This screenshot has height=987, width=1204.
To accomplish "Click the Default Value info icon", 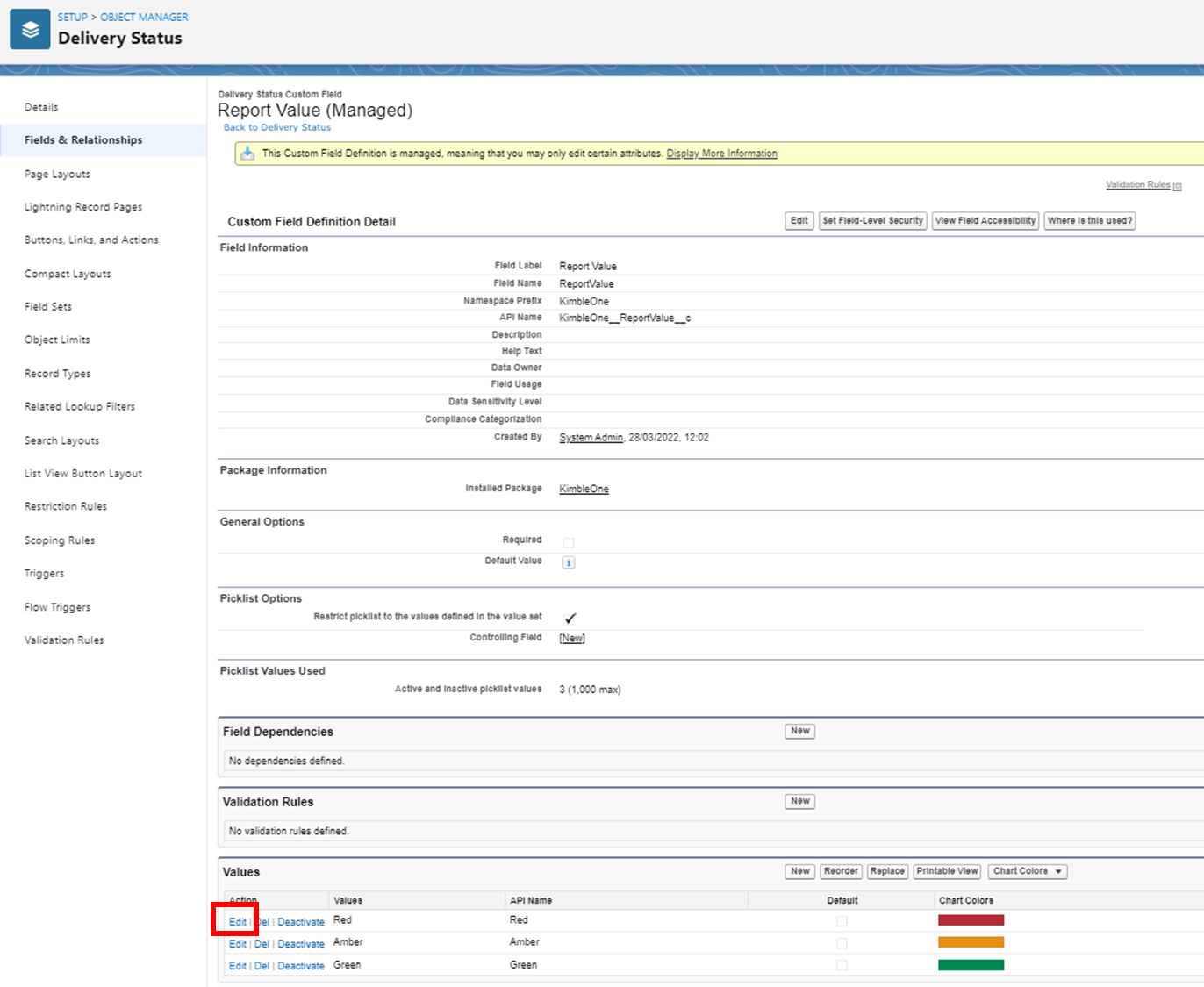I will click(x=569, y=562).
